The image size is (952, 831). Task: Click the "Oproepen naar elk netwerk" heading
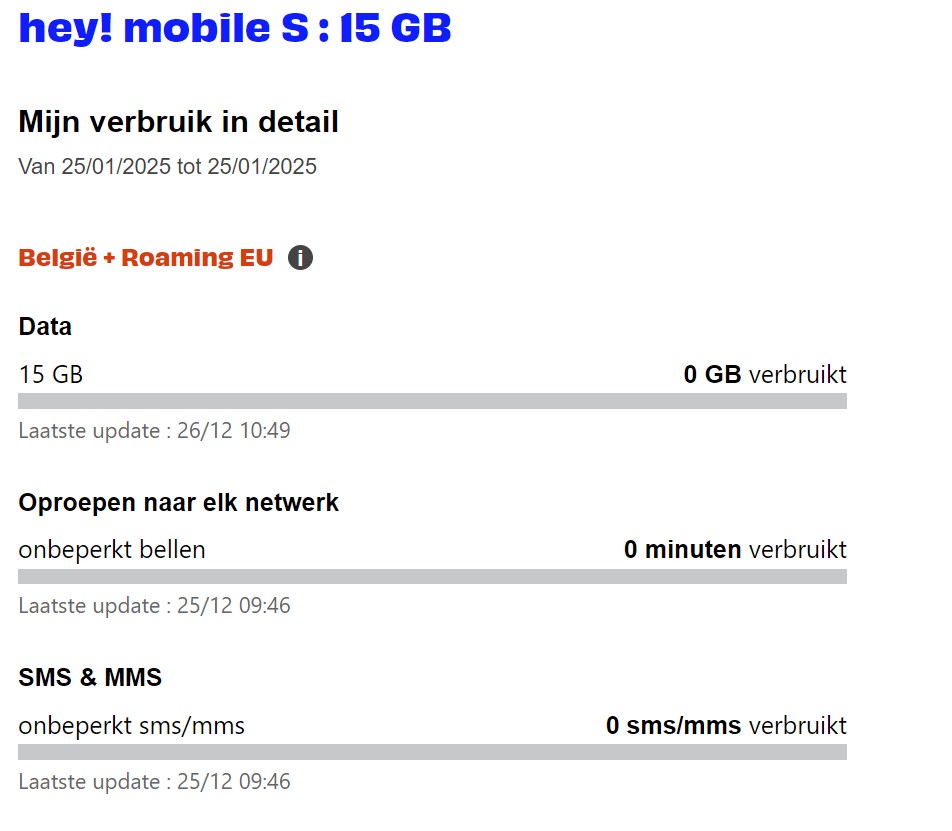(178, 502)
